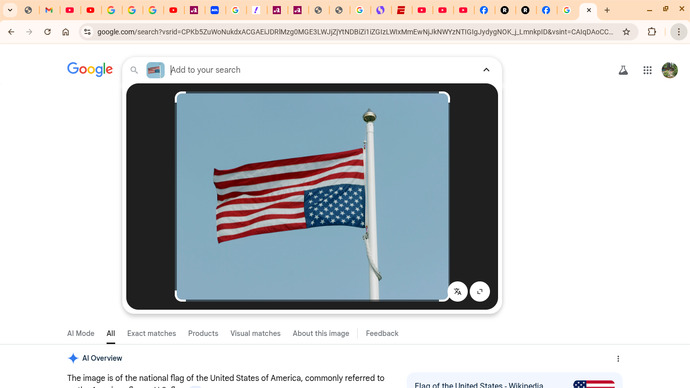Reload the current page

(x=47, y=32)
